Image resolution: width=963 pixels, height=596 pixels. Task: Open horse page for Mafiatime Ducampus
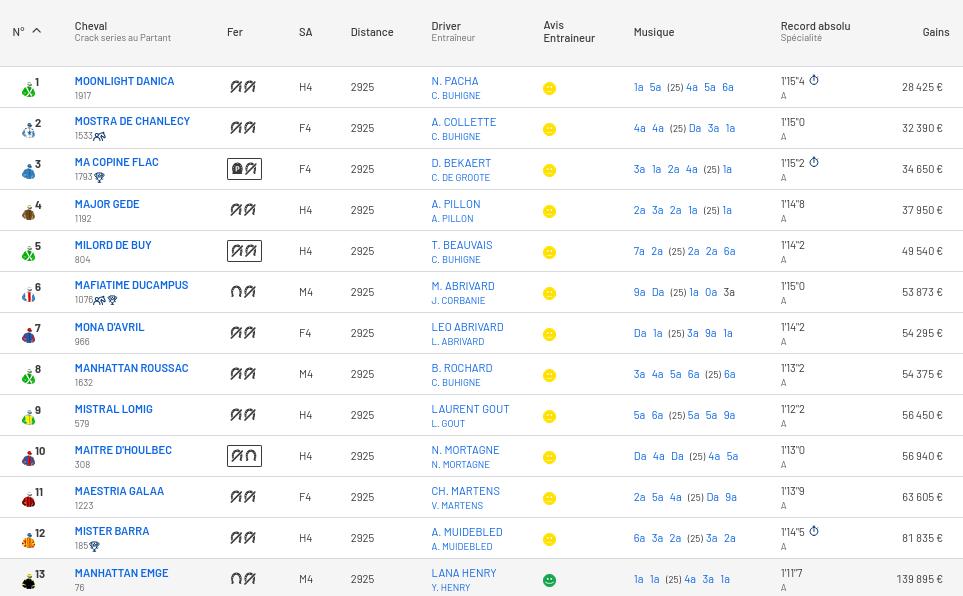point(131,285)
